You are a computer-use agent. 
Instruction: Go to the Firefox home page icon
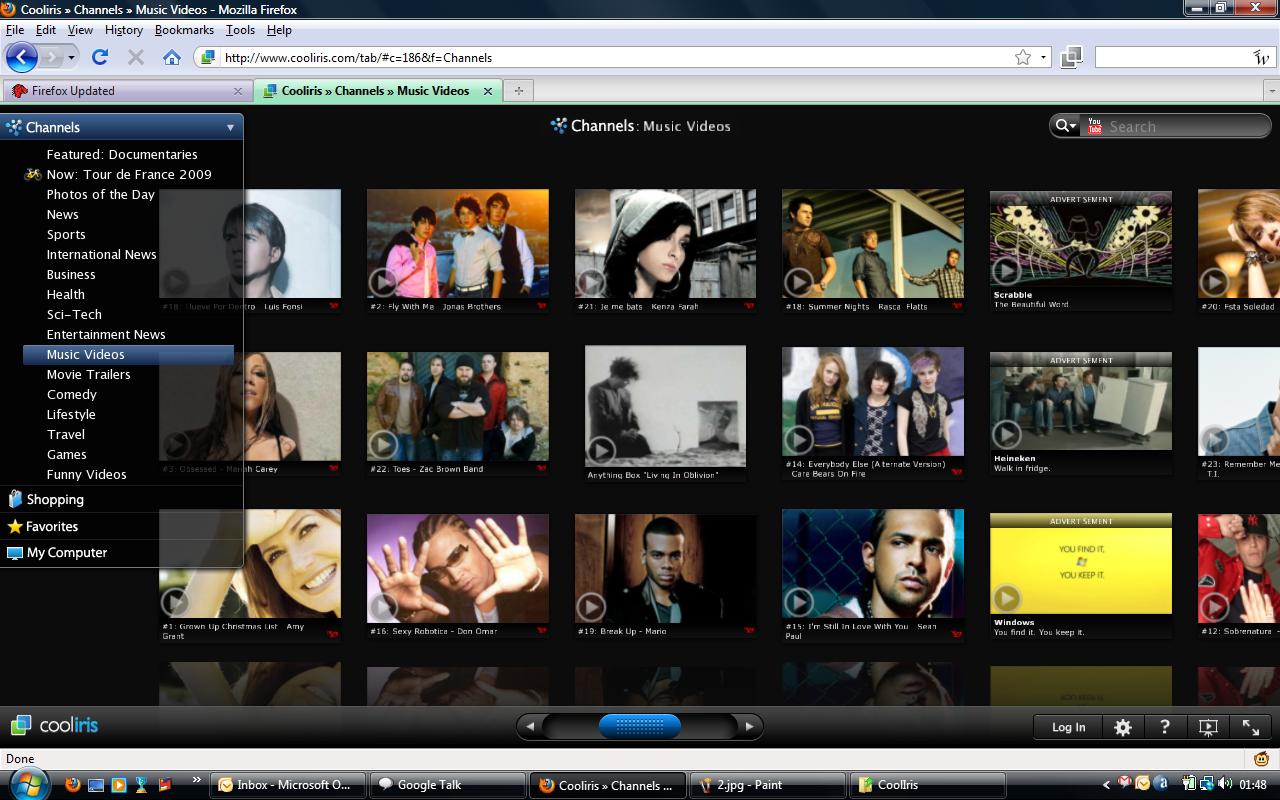[172, 57]
